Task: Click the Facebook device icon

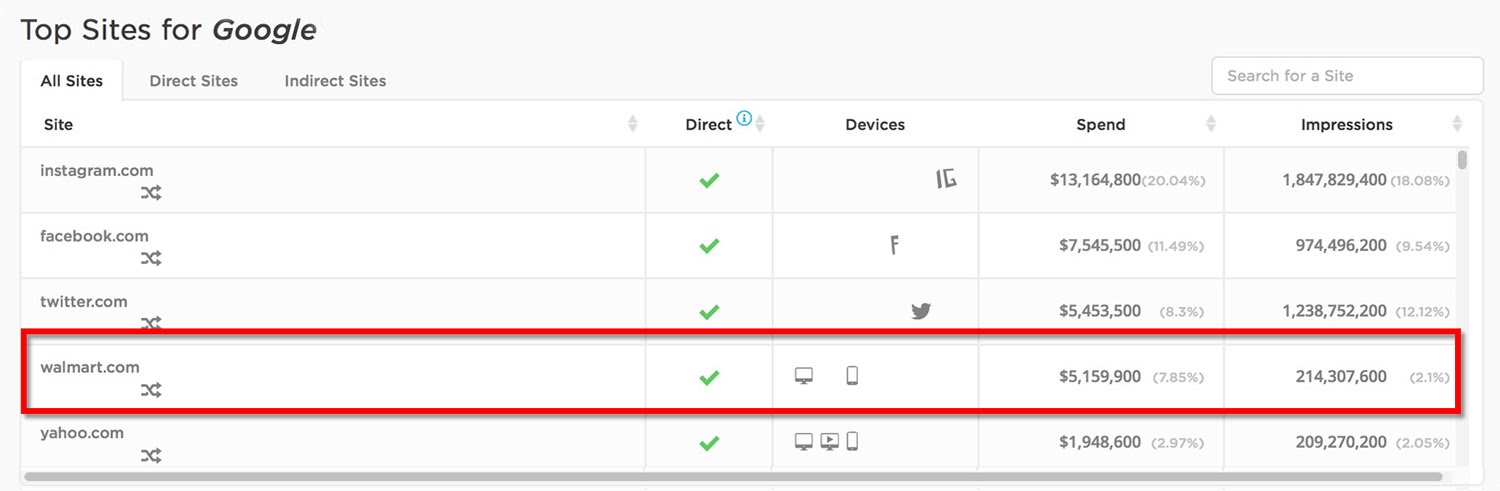Action: pyautogui.click(x=894, y=244)
